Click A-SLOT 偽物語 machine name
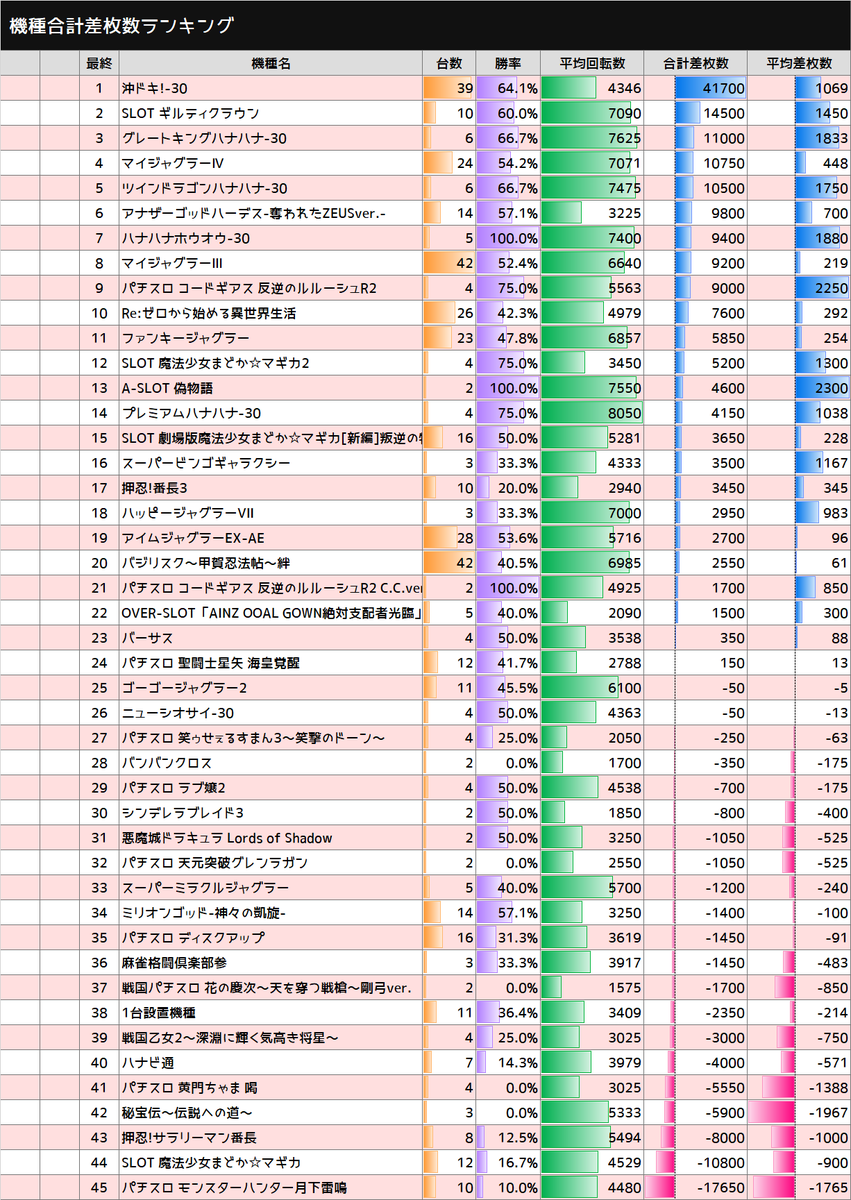This screenshot has height=1200, width=851. [x=167, y=388]
